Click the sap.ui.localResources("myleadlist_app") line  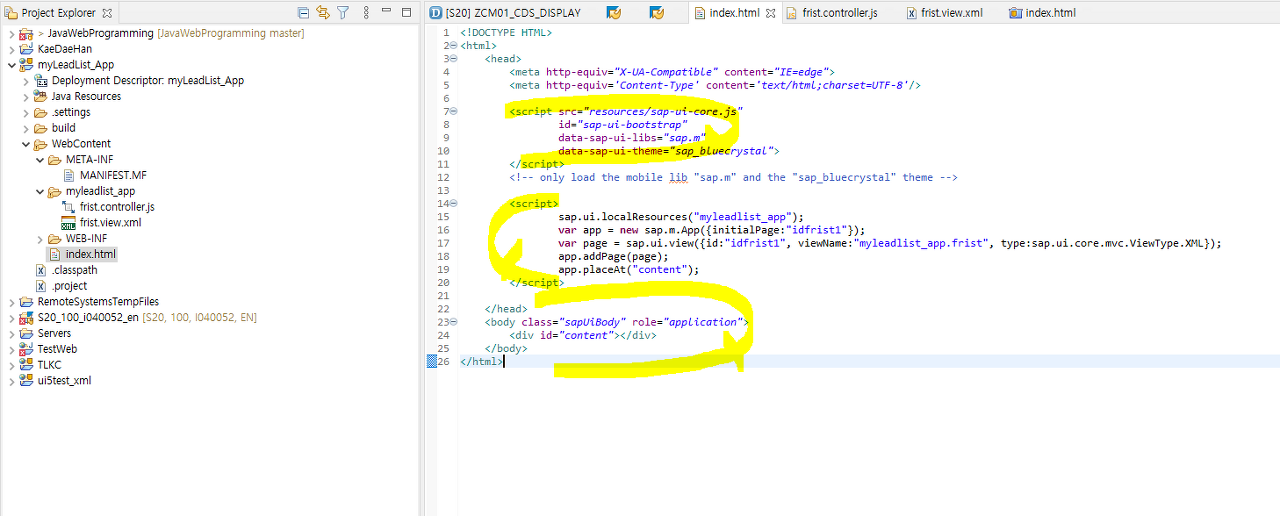681,217
